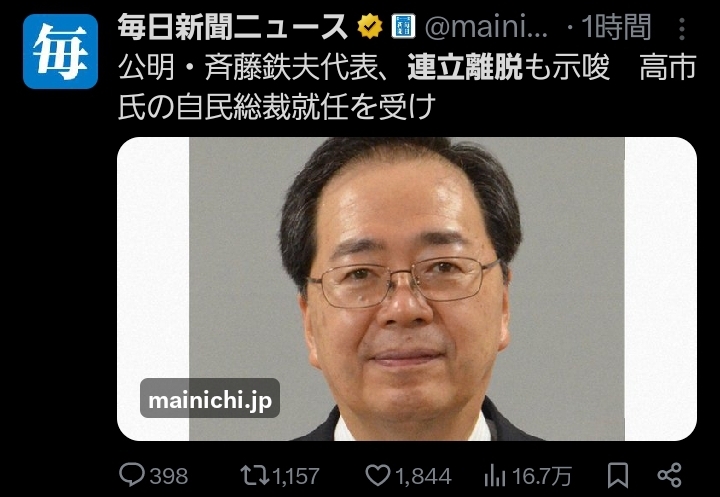This screenshot has height=497, width=720.
Task: Click the bold 連立離脱 keyword in the post
Action: [x=465, y=68]
